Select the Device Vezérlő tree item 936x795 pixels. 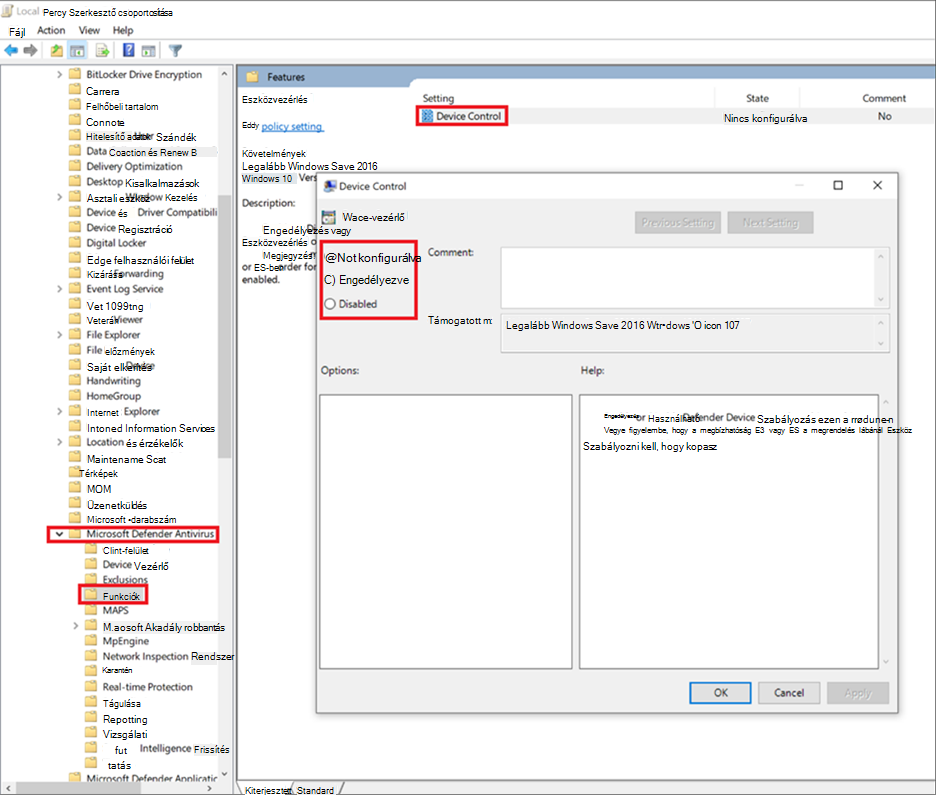136,565
